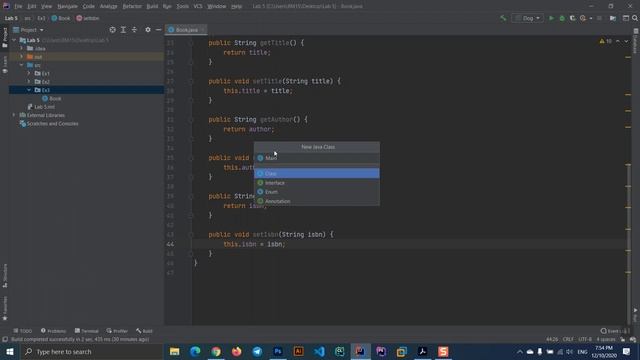Toggle the Learn tool window side tab
This screenshot has height=360, width=640.
[5, 64]
